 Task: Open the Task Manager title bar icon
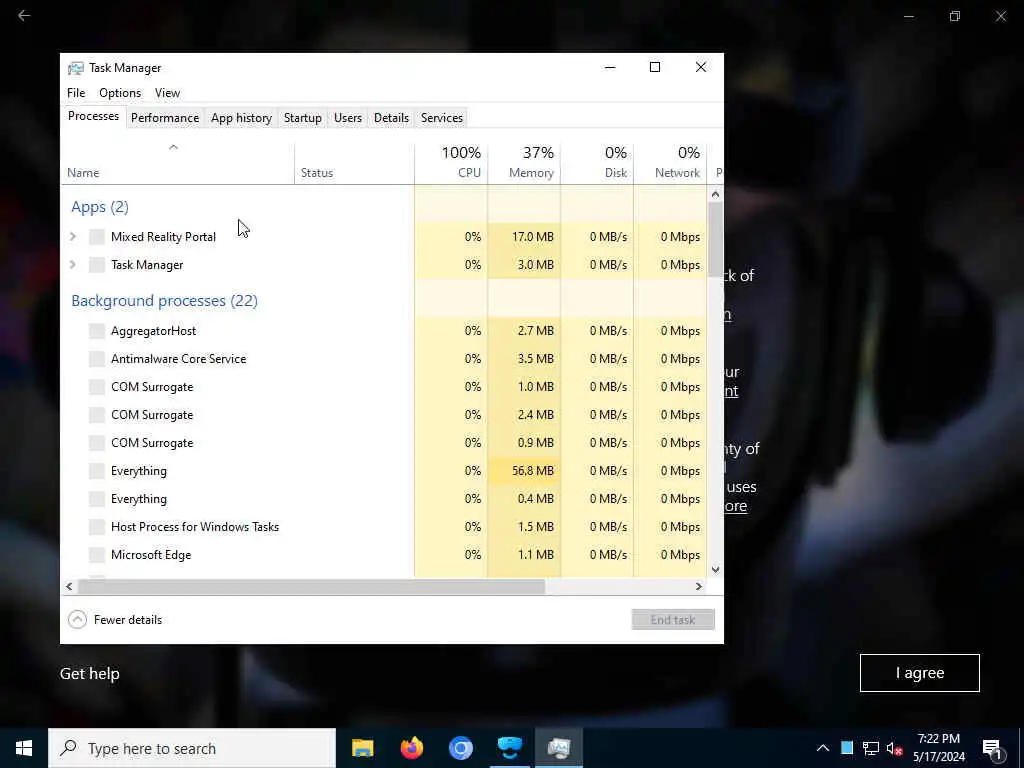pos(76,68)
